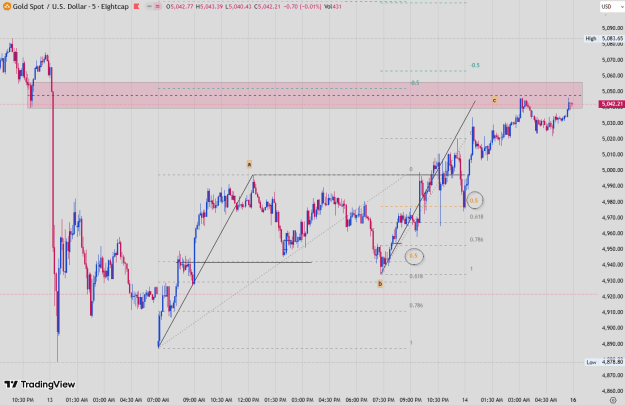Click the 5,020.00 price scale label
625x405 pixels.
[612, 139]
